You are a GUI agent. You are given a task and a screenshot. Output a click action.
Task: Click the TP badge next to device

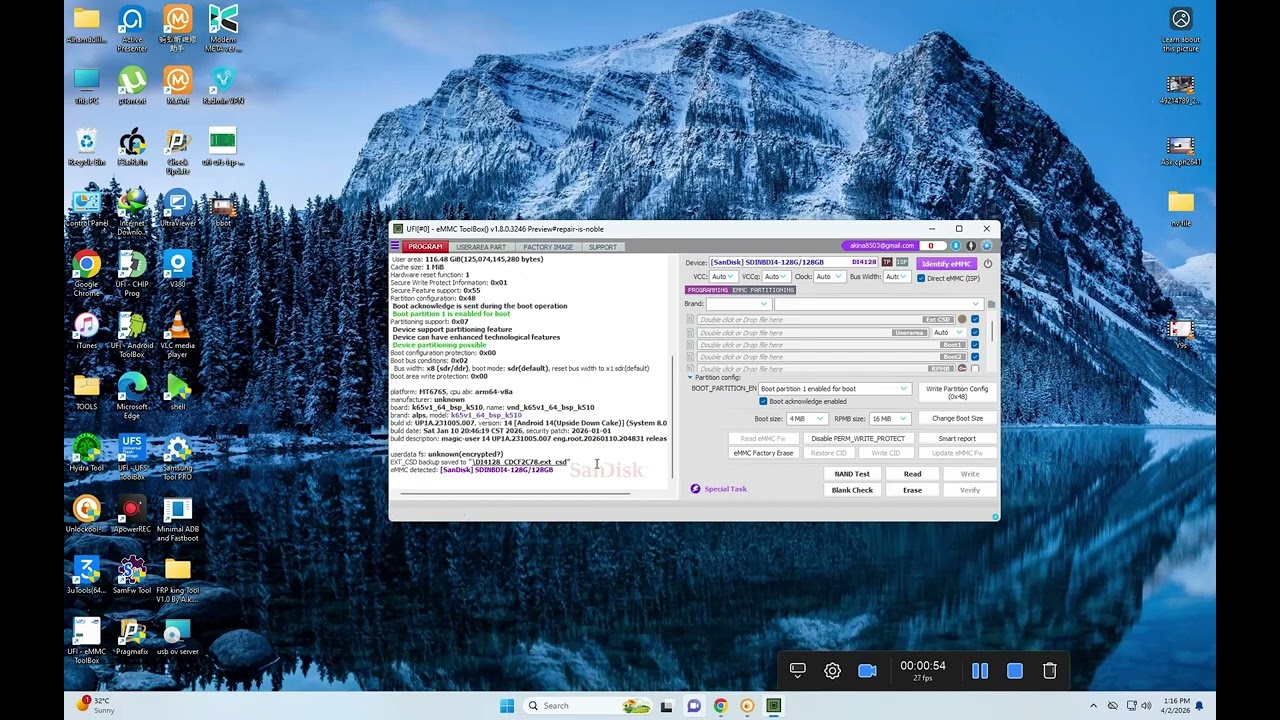pos(887,263)
